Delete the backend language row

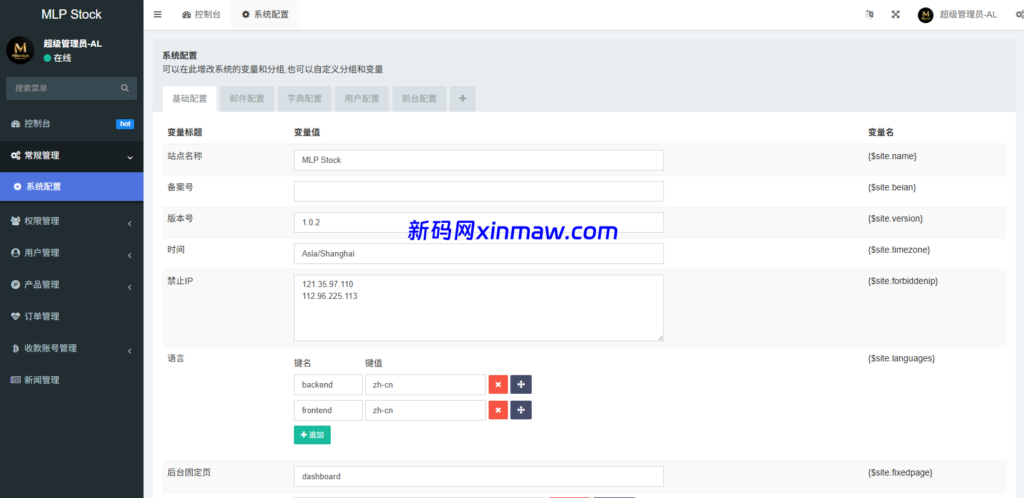(498, 384)
